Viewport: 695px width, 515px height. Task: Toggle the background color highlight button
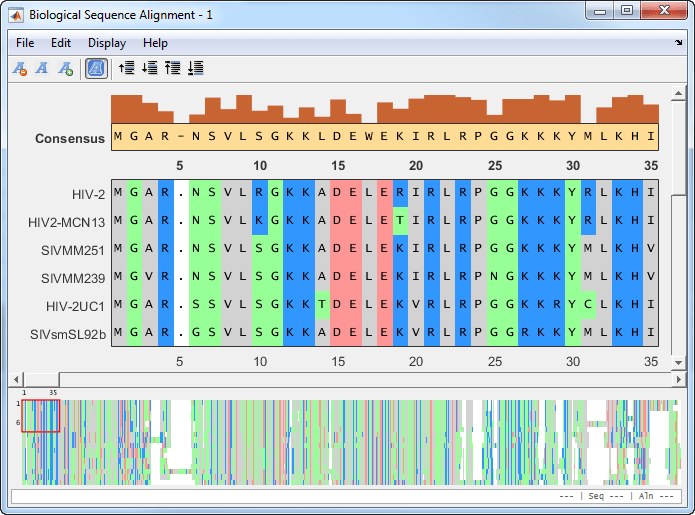point(96,69)
